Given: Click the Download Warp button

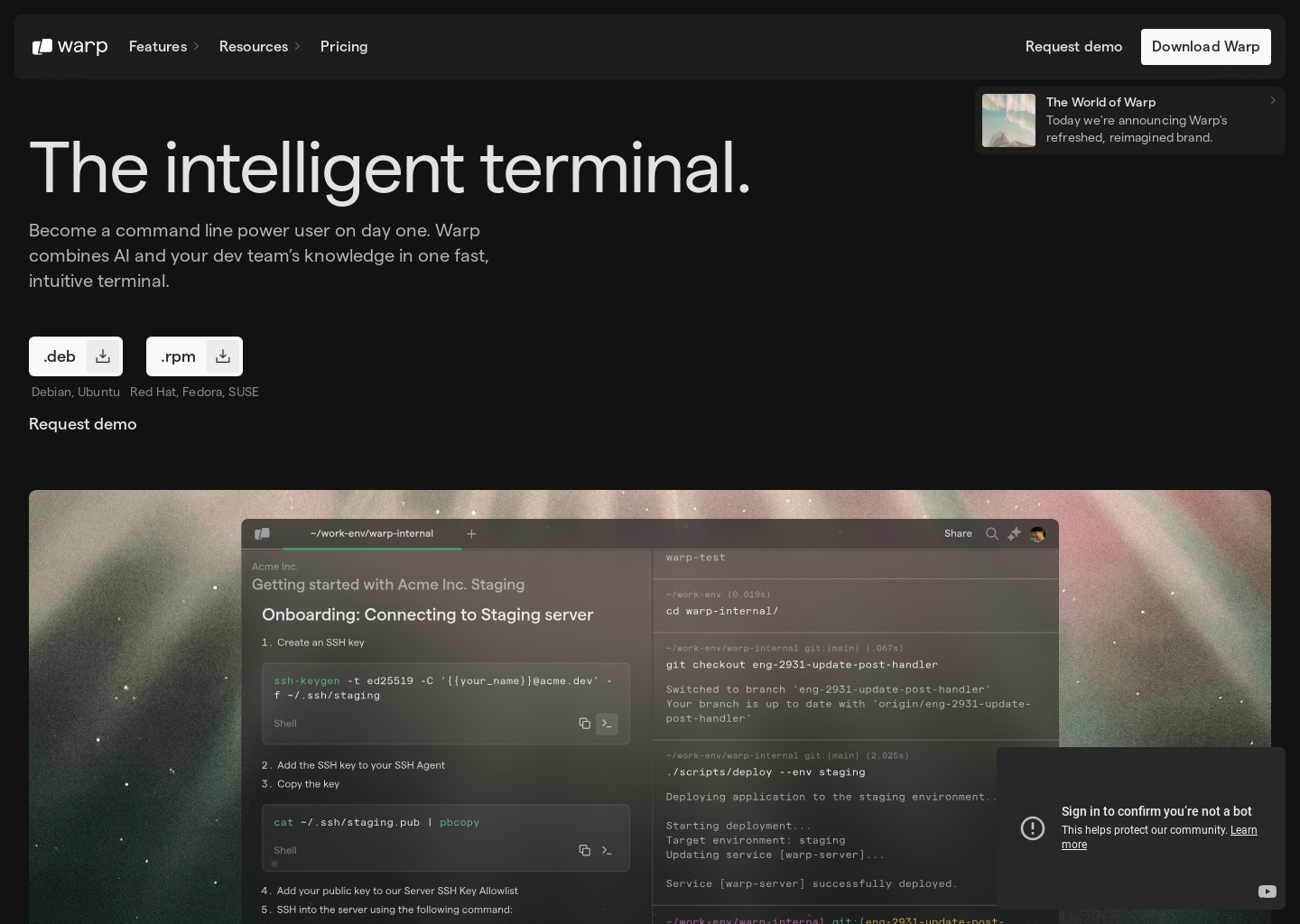Looking at the screenshot, I should (x=1205, y=47).
